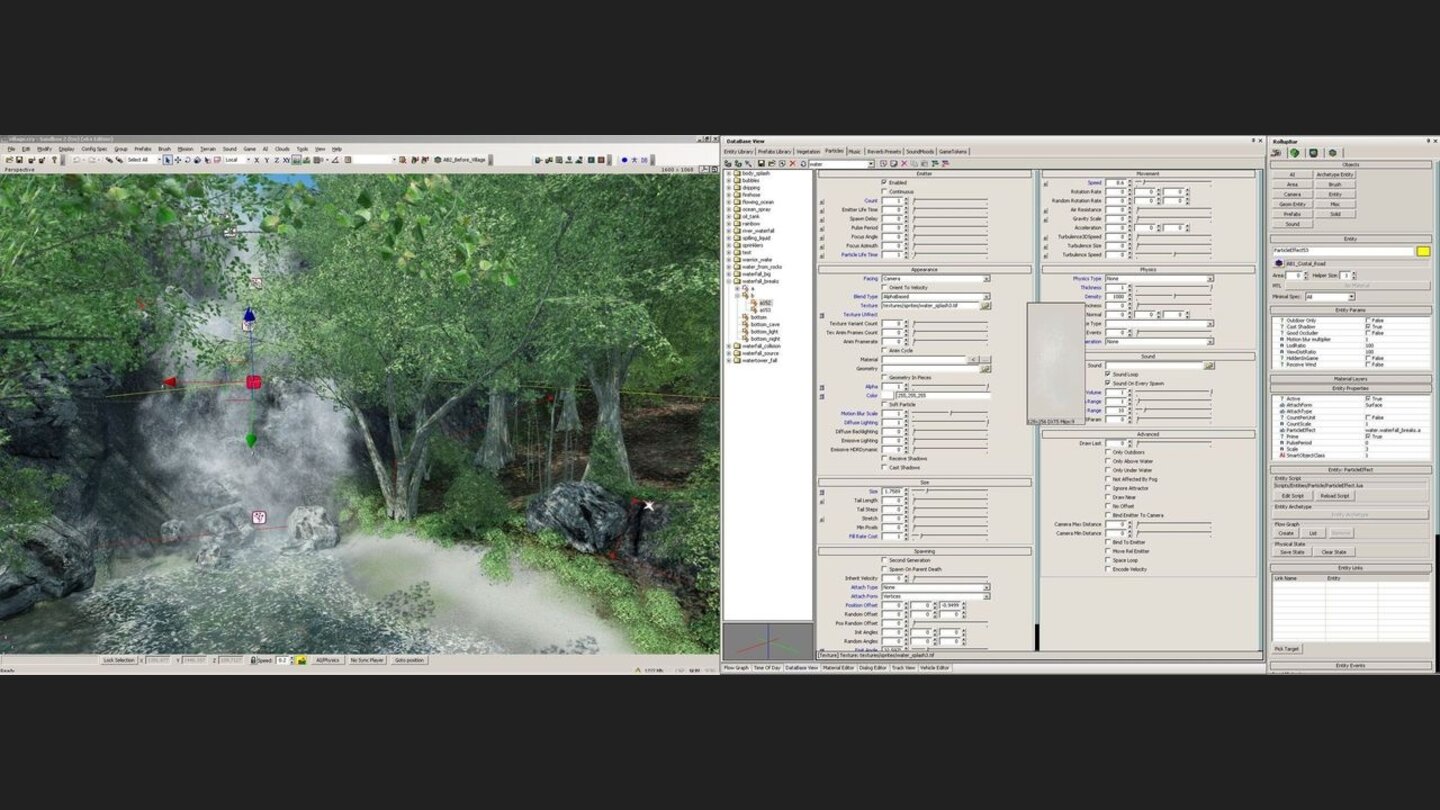Click the move object tool icon
Viewport: 1440px width, 810px height.
coord(178,160)
